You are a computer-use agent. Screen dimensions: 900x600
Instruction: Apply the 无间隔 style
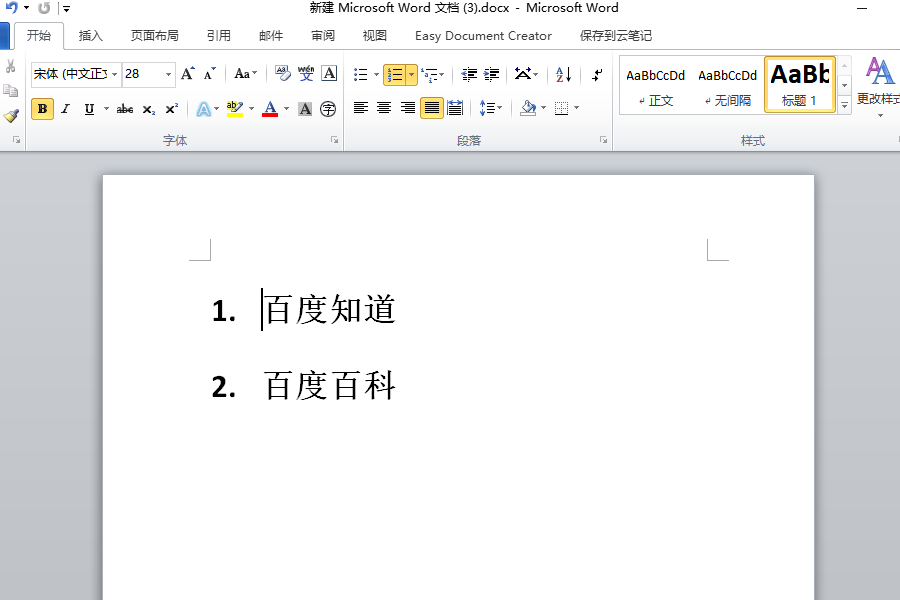(x=728, y=86)
